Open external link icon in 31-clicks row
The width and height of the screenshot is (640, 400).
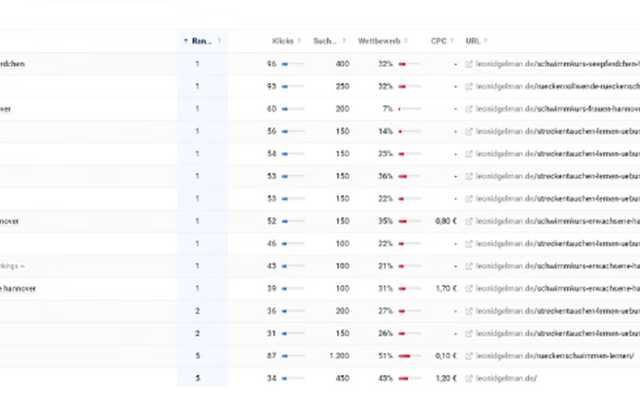point(469,333)
